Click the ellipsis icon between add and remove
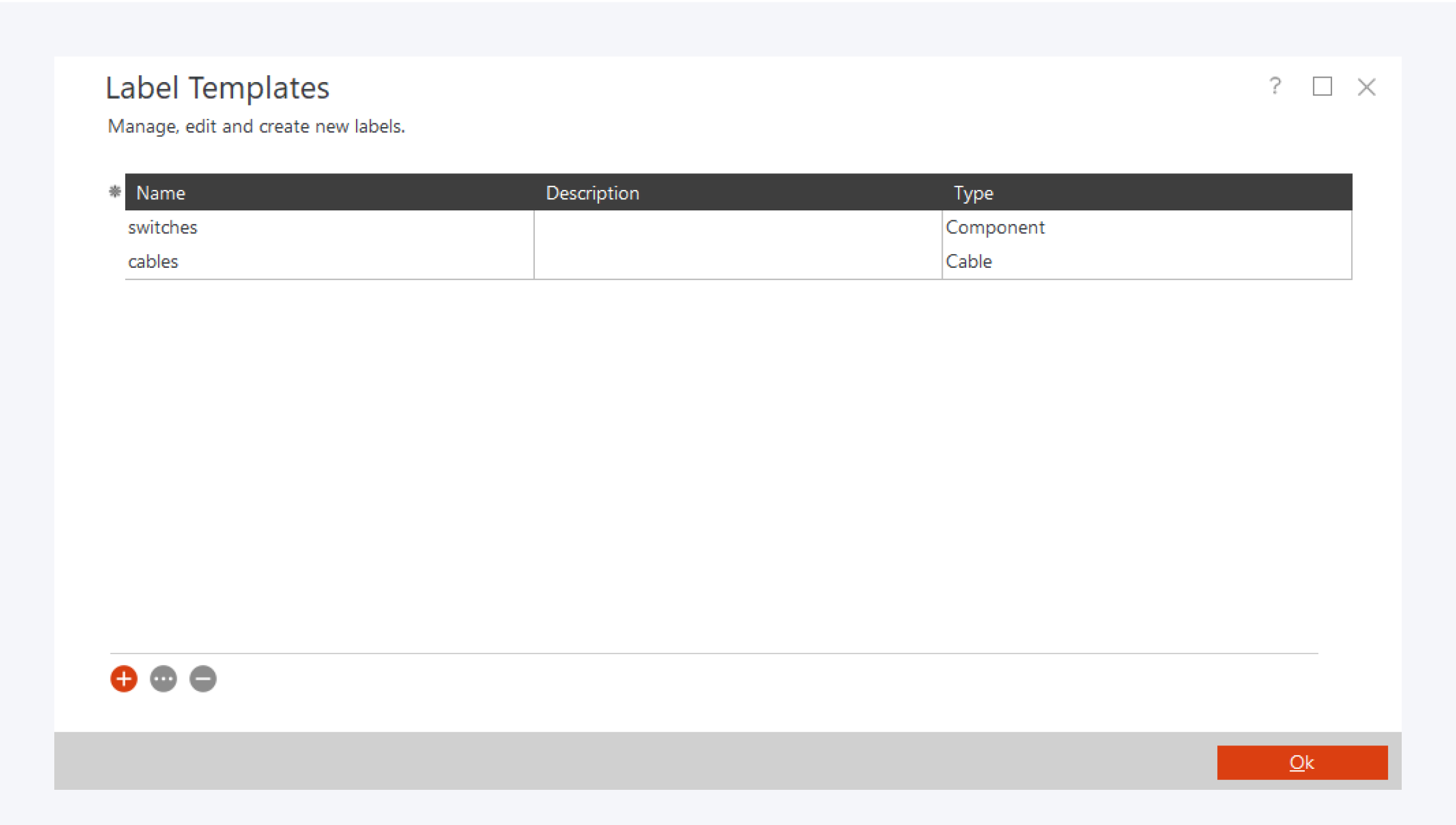 tap(163, 679)
